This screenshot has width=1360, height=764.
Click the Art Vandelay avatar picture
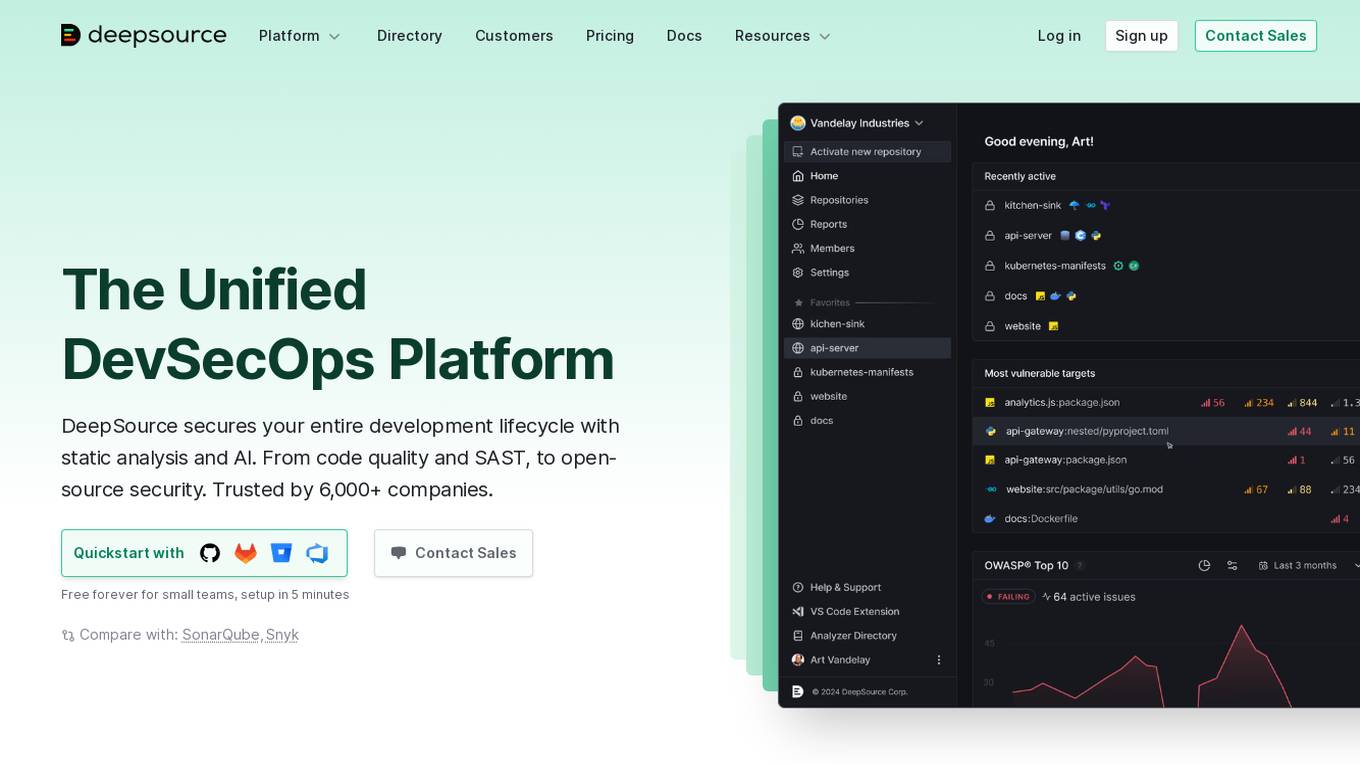pos(798,660)
